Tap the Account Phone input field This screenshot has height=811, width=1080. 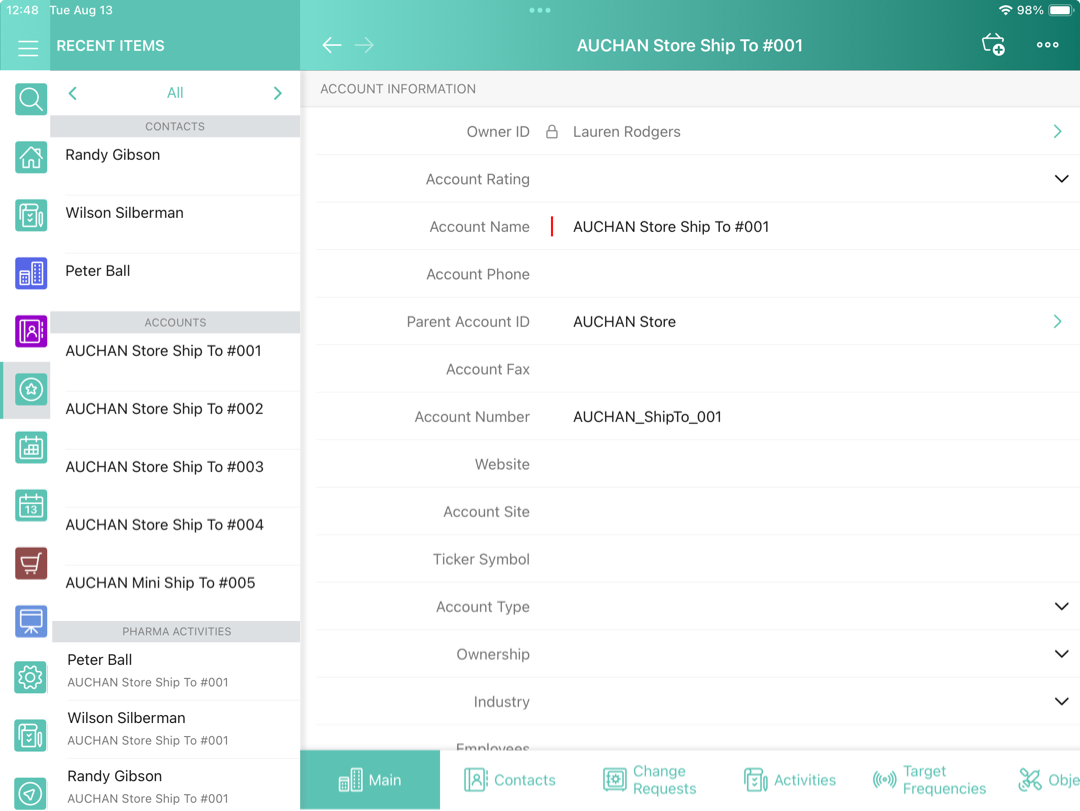(x=800, y=274)
